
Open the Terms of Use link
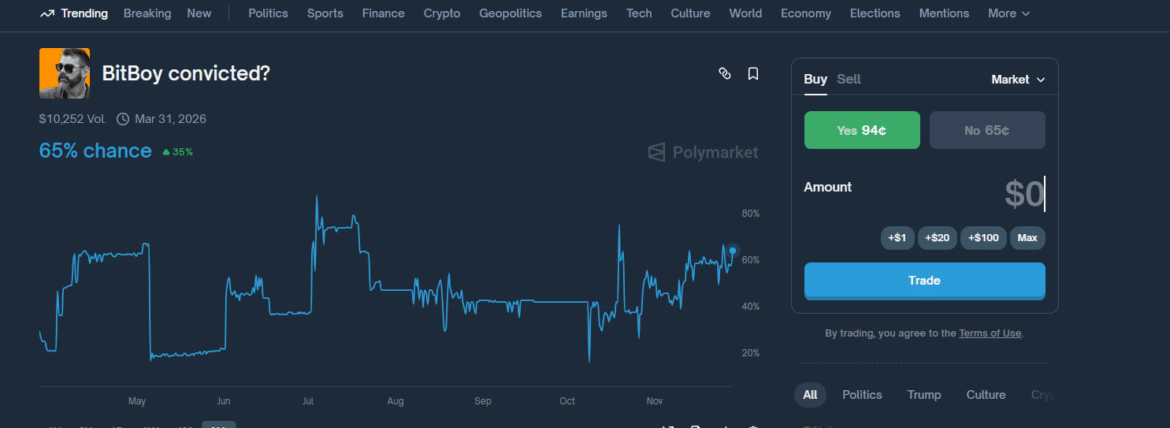[990, 333]
